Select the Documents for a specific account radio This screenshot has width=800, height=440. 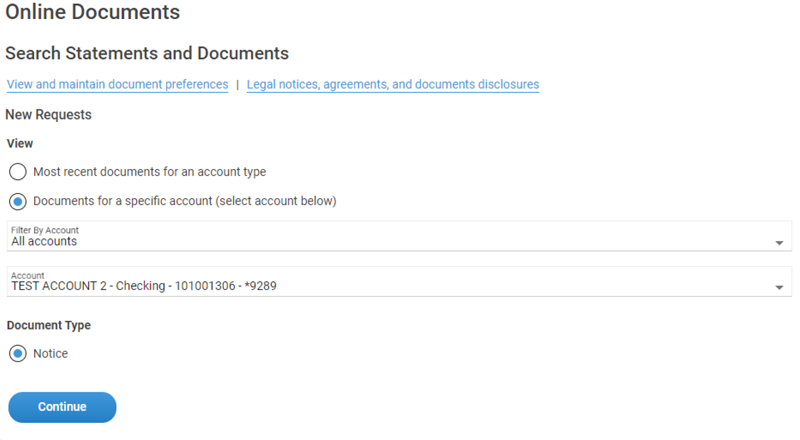point(18,201)
